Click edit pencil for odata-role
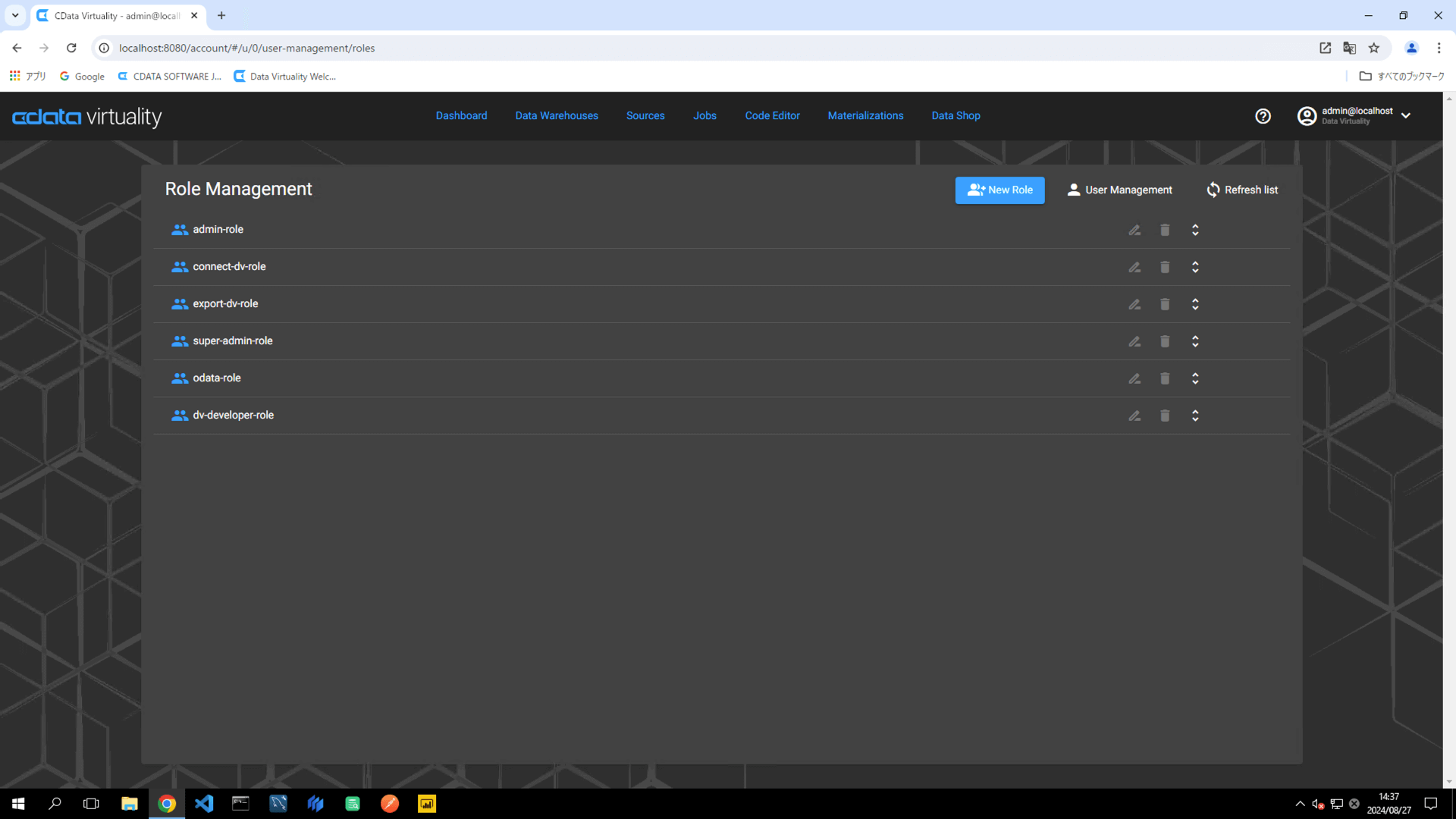Image resolution: width=1456 pixels, height=819 pixels. click(1134, 378)
